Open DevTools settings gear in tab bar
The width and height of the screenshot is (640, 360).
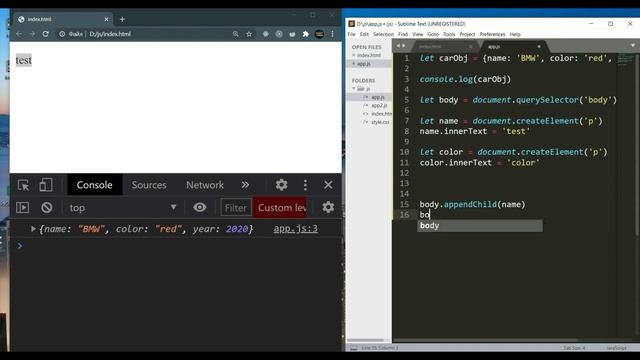[281, 185]
